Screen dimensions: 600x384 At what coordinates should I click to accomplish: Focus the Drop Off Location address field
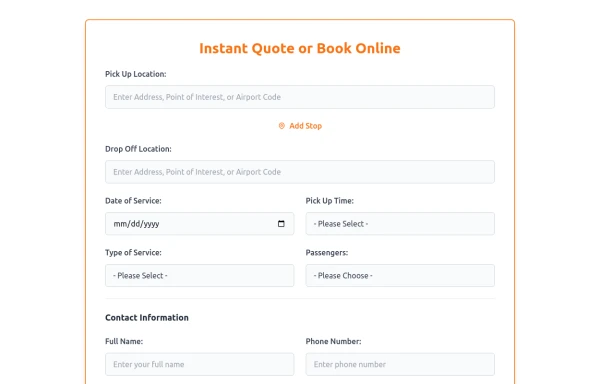tap(300, 172)
